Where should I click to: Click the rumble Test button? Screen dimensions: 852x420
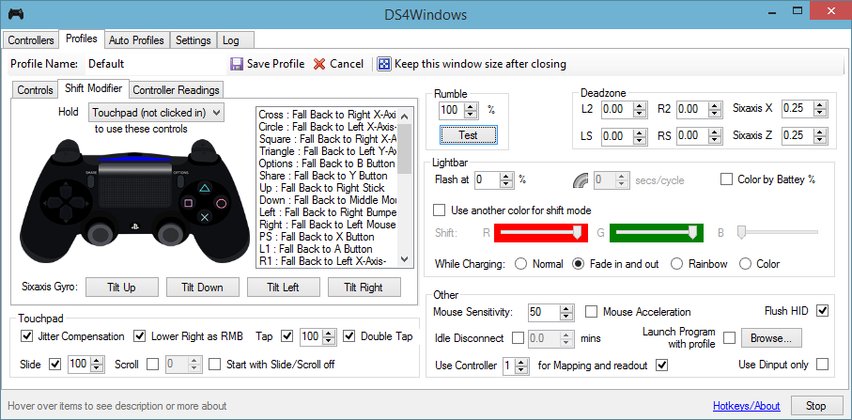[x=468, y=135]
